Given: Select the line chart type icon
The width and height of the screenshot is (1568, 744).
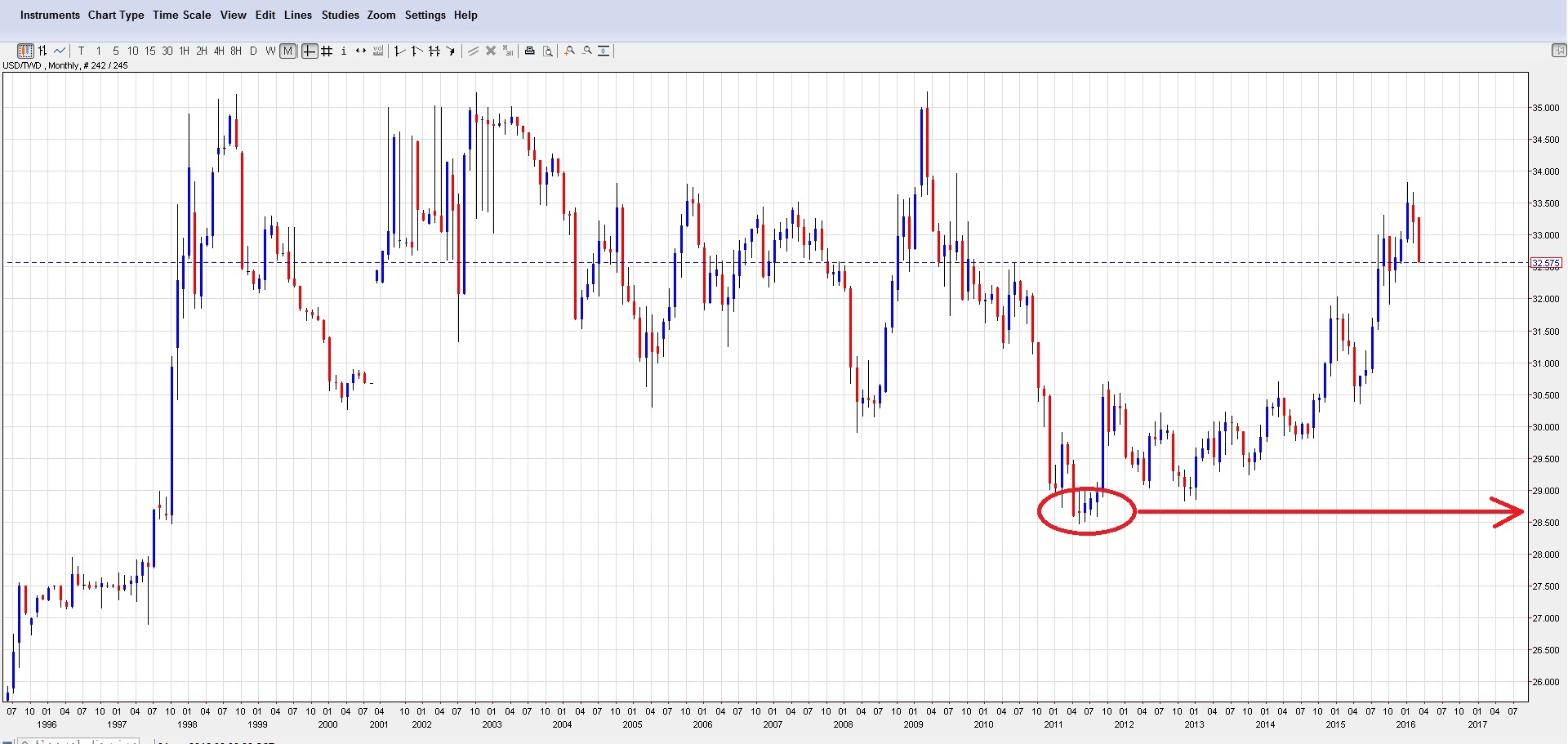Looking at the screenshot, I should click(x=60, y=51).
